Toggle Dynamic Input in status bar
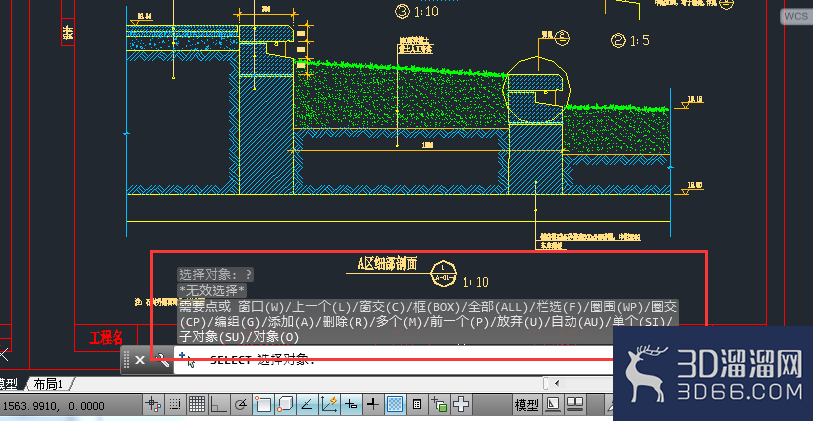The width and height of the screenshot is (813, 421). pos(351,404)
